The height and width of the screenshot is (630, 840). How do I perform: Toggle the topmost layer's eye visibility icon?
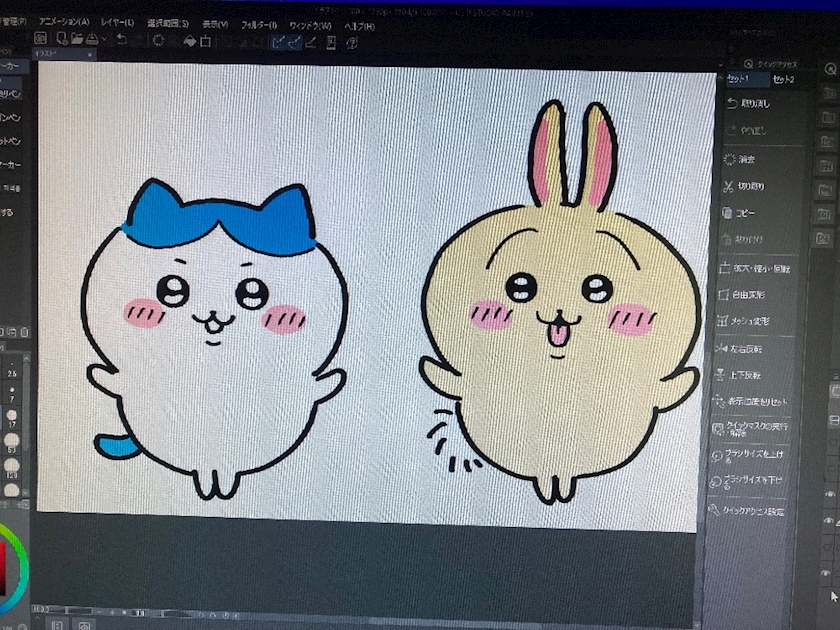pos(830,494)
